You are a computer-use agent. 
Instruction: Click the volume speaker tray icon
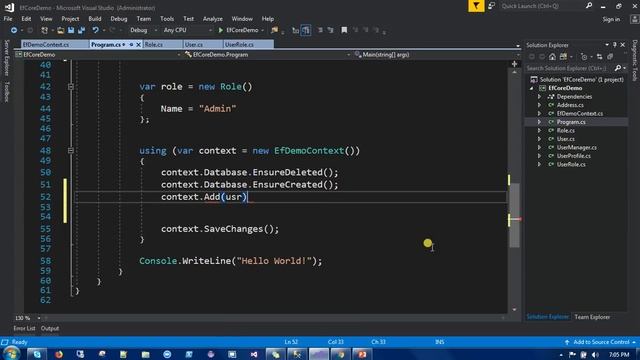tap(595, 355)
